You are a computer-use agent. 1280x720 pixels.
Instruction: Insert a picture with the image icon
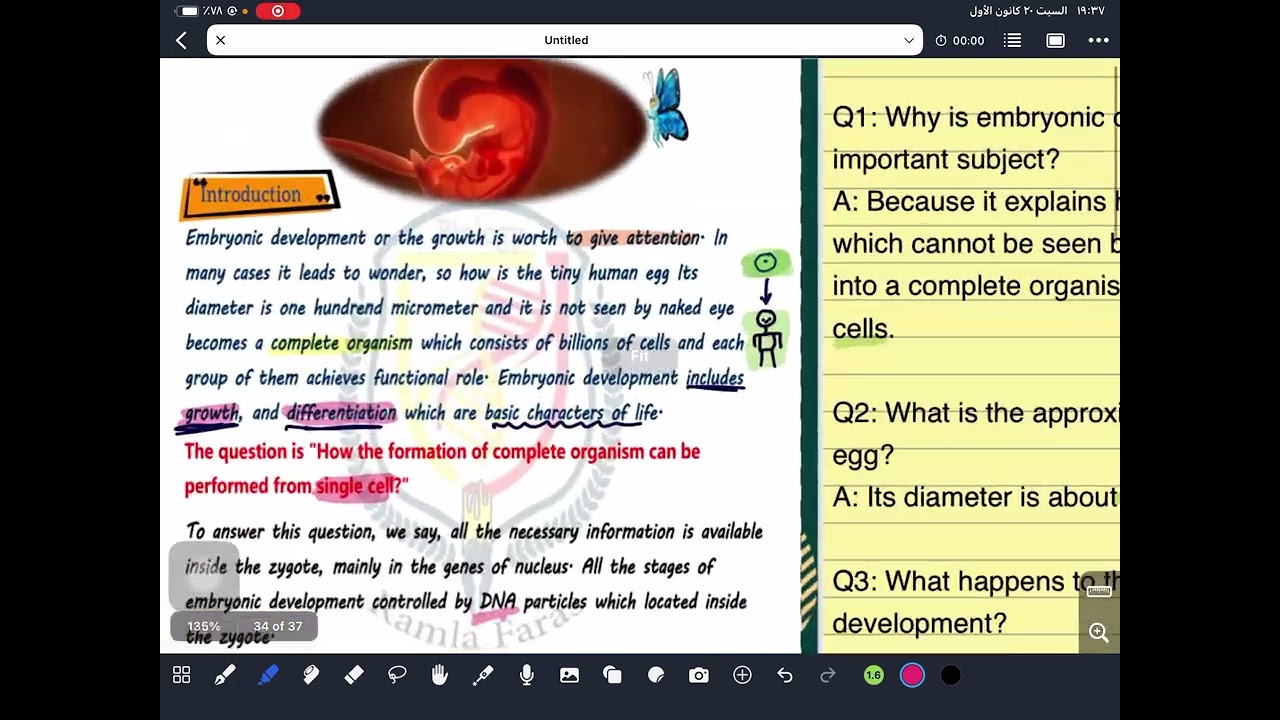pyautogui.click(x=570, y=676)
